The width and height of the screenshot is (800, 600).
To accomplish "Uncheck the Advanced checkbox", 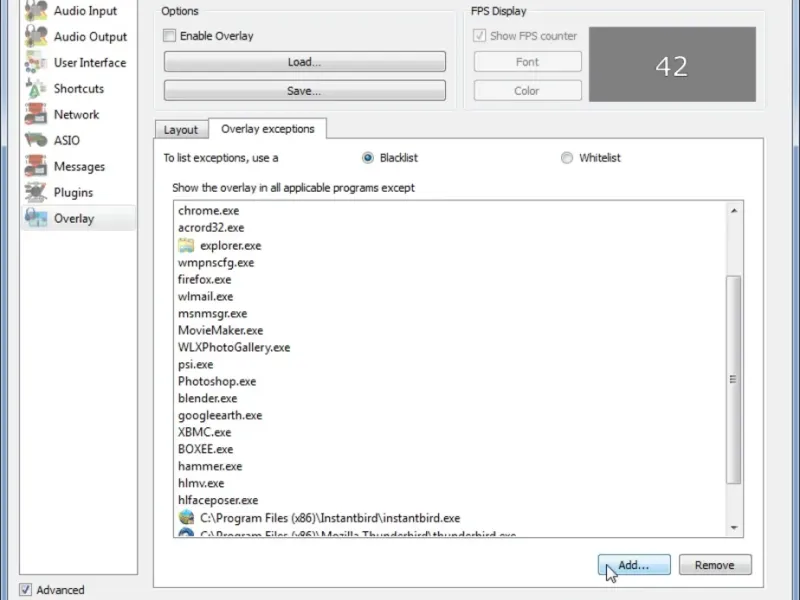I will (x=26, y=590).
